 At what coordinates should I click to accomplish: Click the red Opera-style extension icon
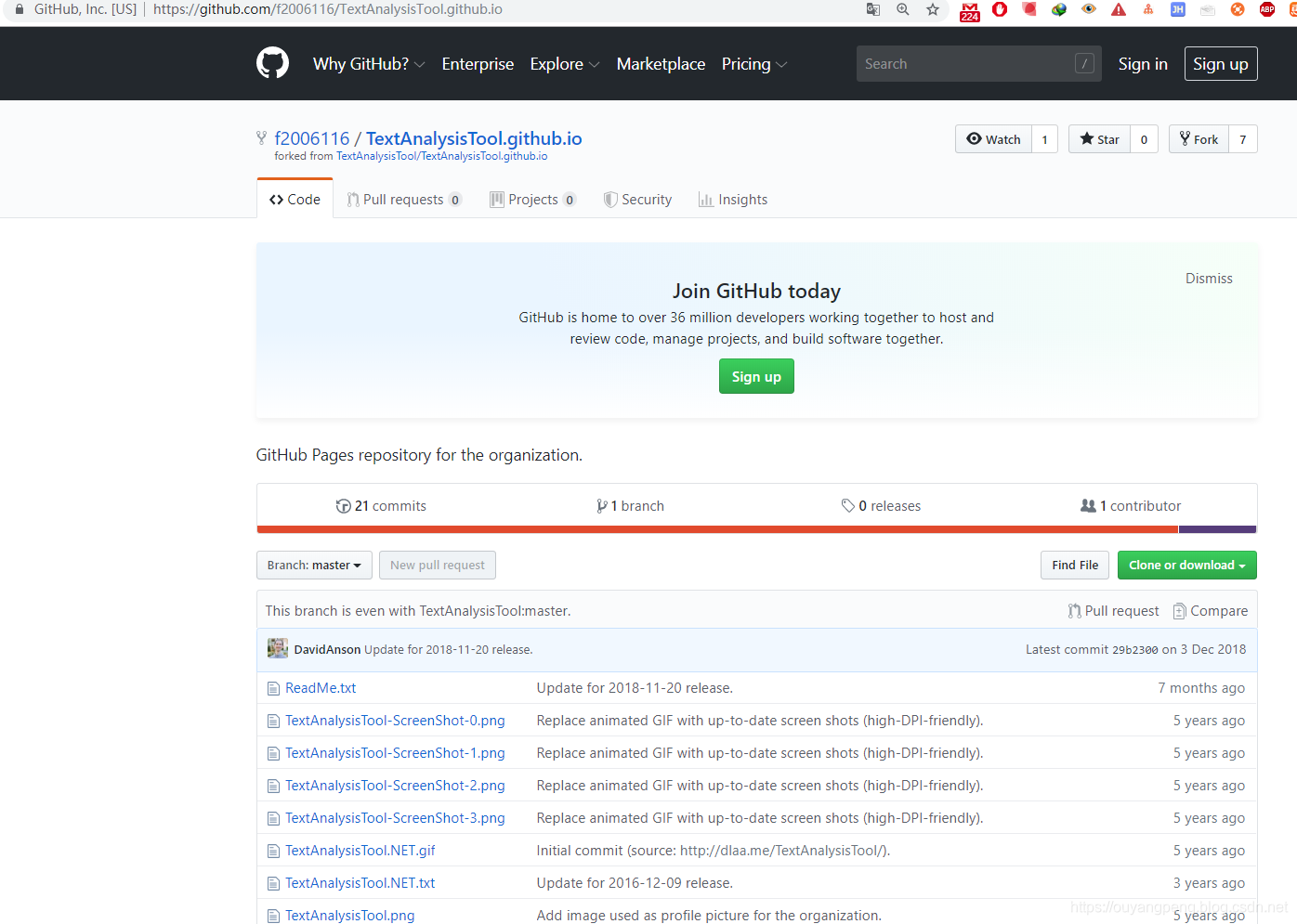[x=1000, y=9]
